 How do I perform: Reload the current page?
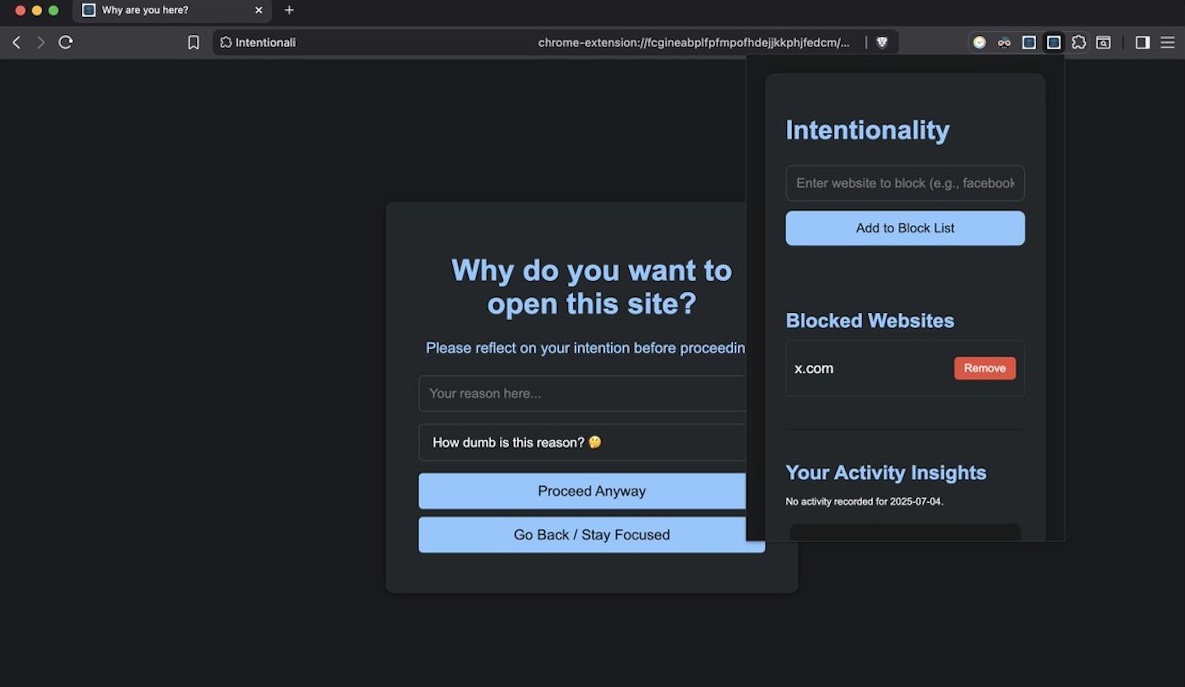click(66, 42)
